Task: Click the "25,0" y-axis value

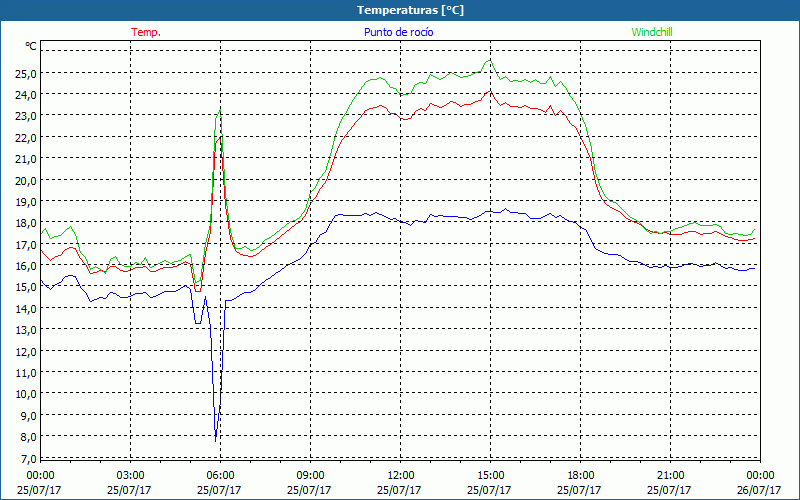Action: (x=26, y=73)
